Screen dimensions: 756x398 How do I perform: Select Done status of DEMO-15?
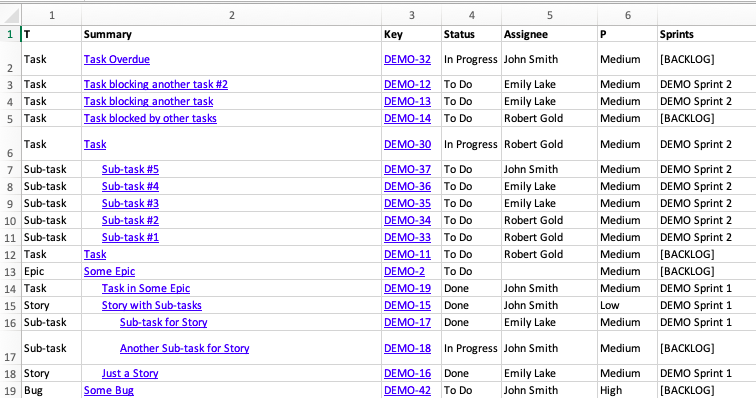(472, 305)
